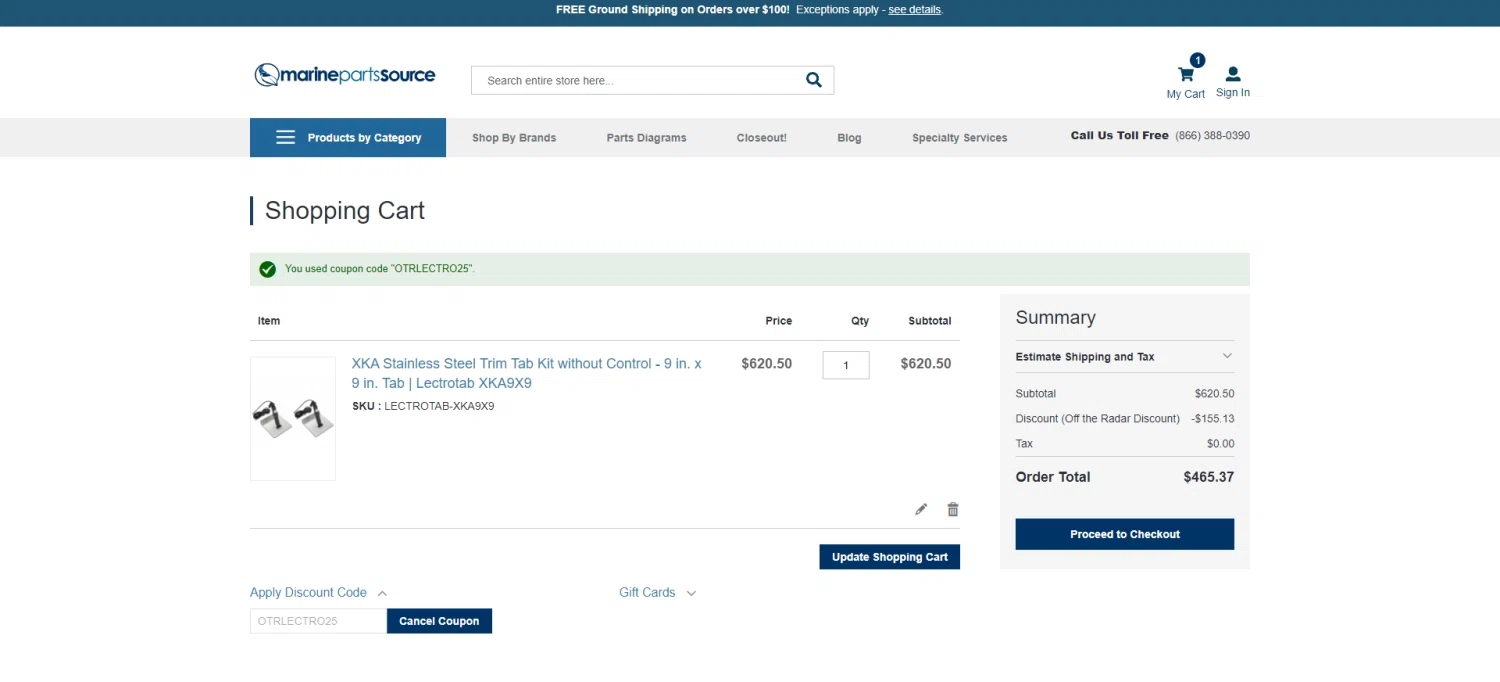1500x682 pixels.
Task: Click the green checkmark success icon
Action: [268, 269]
